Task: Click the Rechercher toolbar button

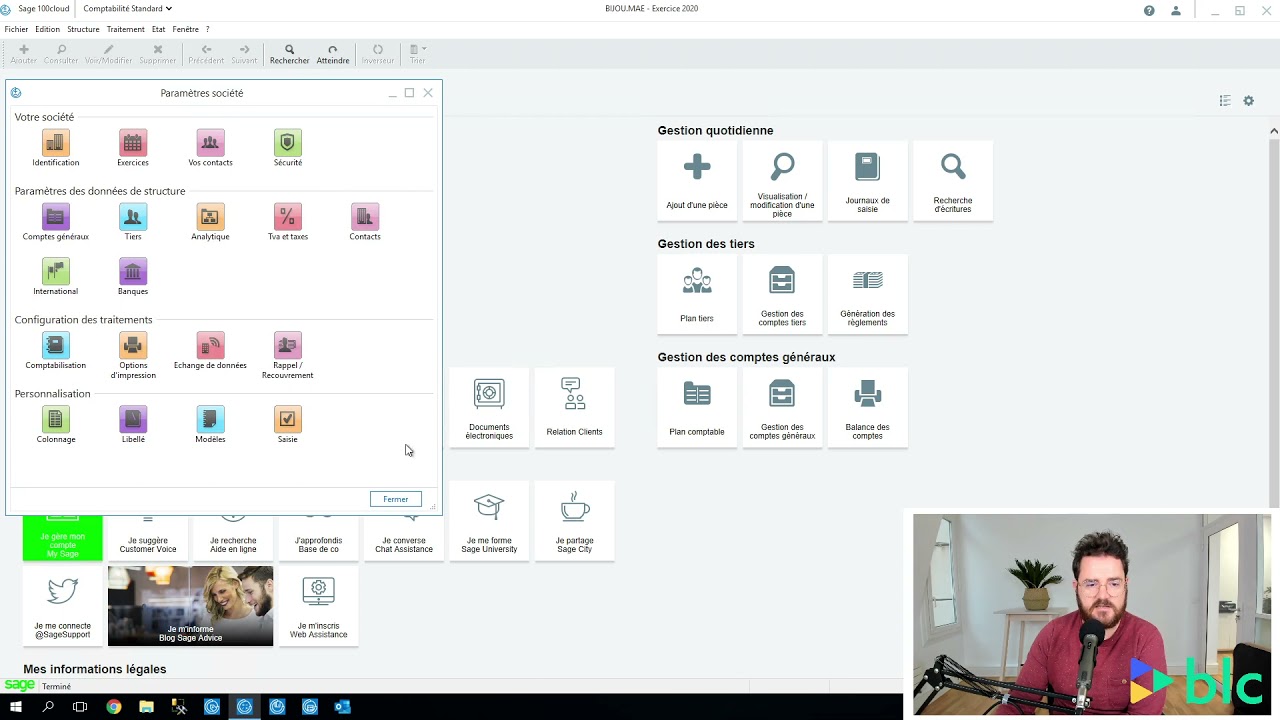Action: pos(289,54)
